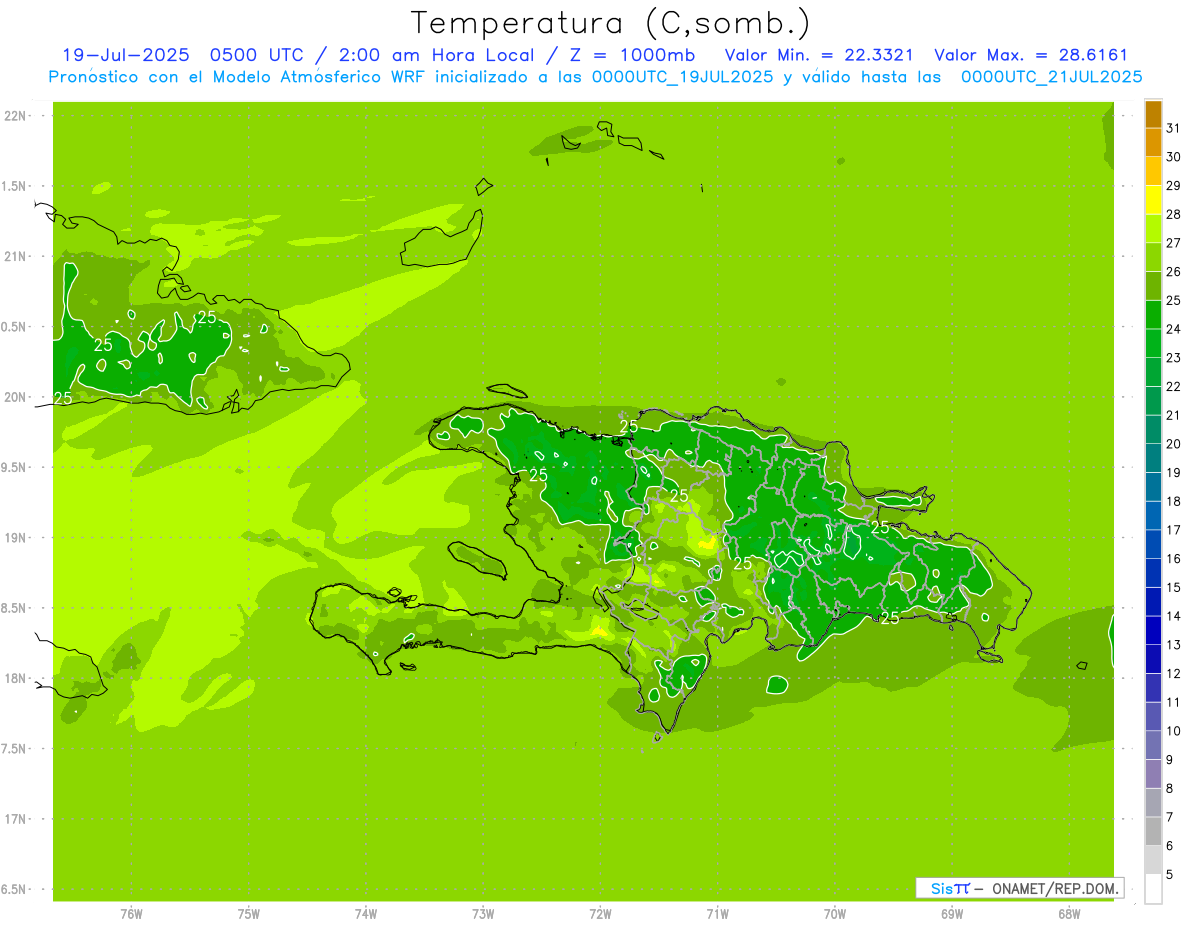Viewport: 1200px width, 927px height.
Task: Click the '17N' latitude label
Action: (x=15, y=819)
